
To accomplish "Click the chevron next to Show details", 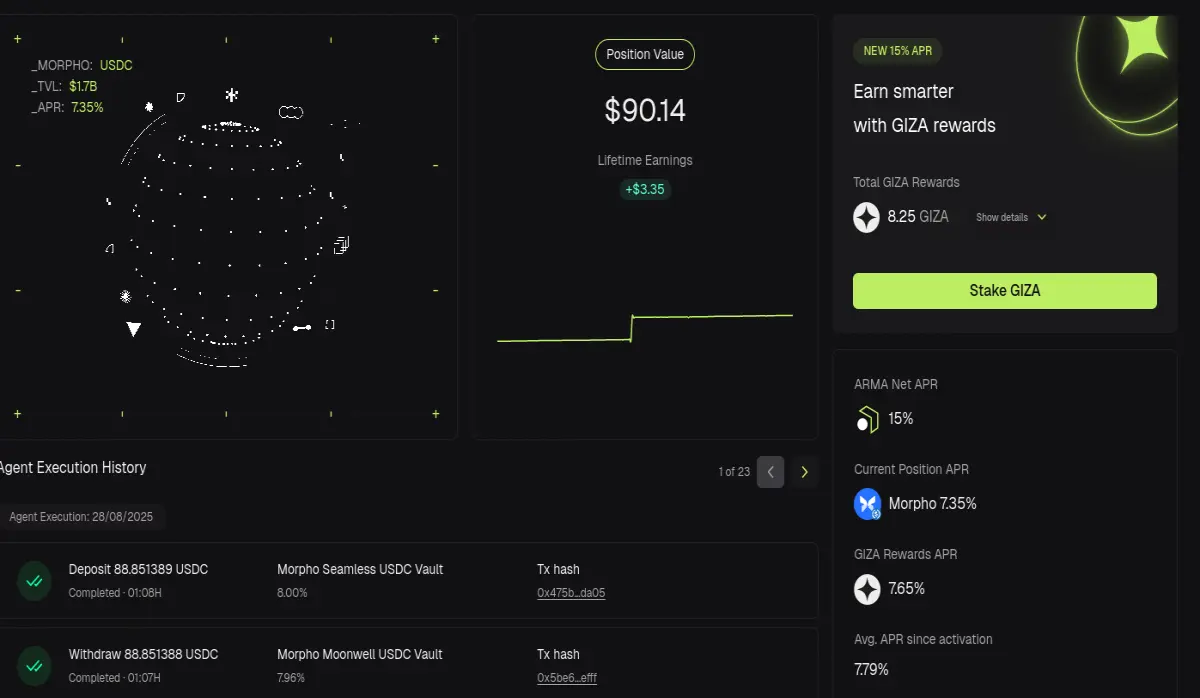I will [1041, 217].
